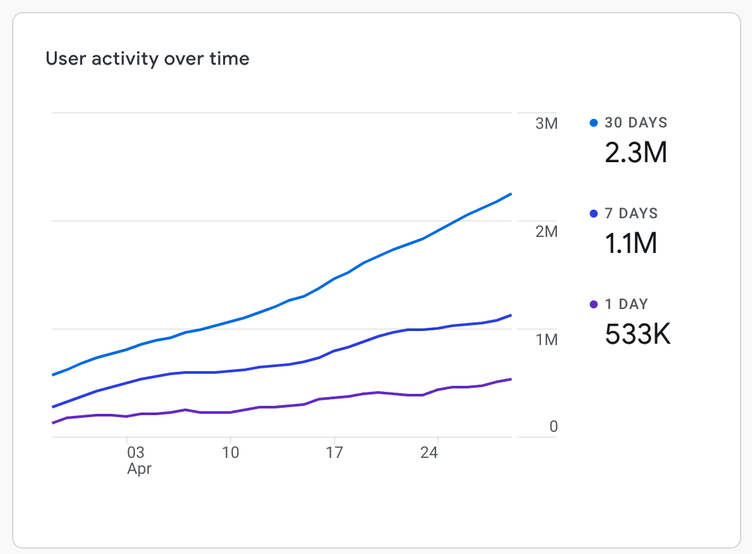
Task: Click the 1M y-axis label
Action: (546, 340)
